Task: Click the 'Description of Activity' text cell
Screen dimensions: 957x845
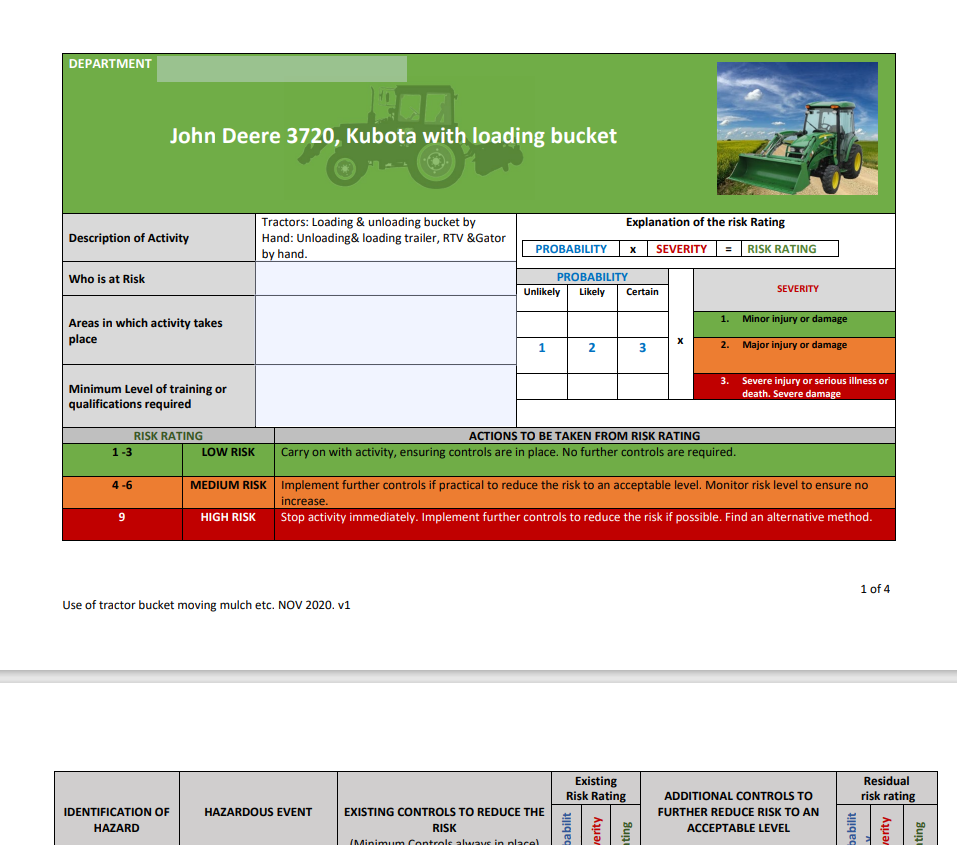Action: pyautogui.click(x=385, y=237)
